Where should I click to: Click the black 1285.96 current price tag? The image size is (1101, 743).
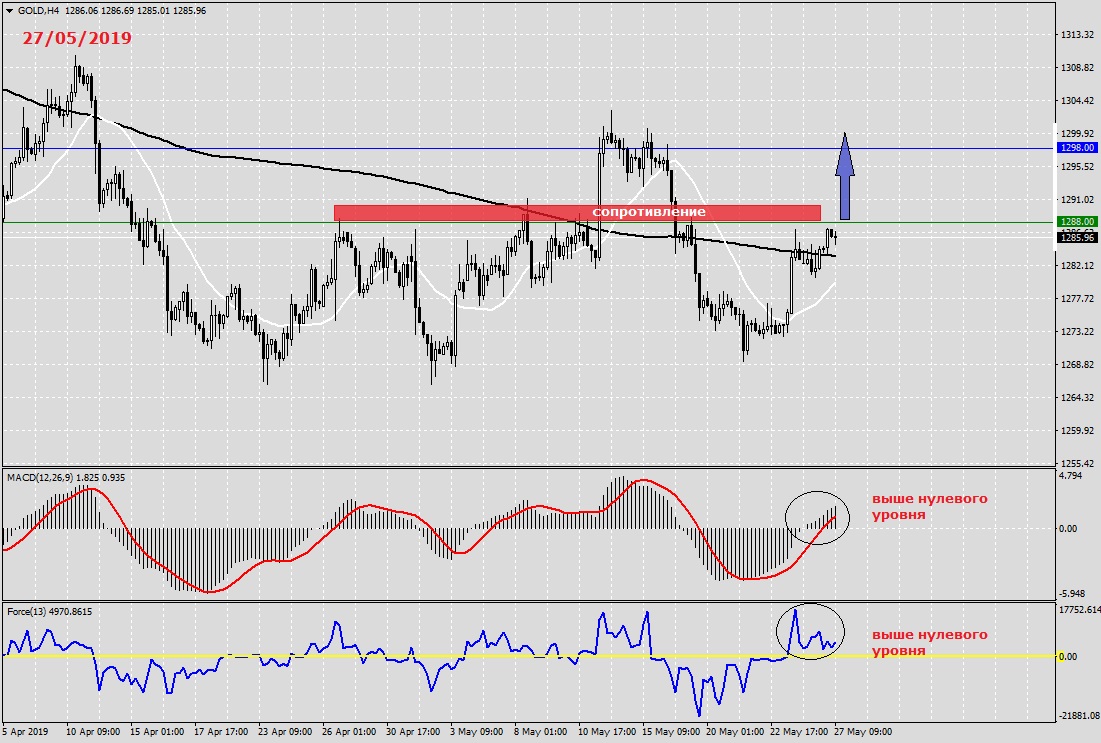click(1078, 238)
